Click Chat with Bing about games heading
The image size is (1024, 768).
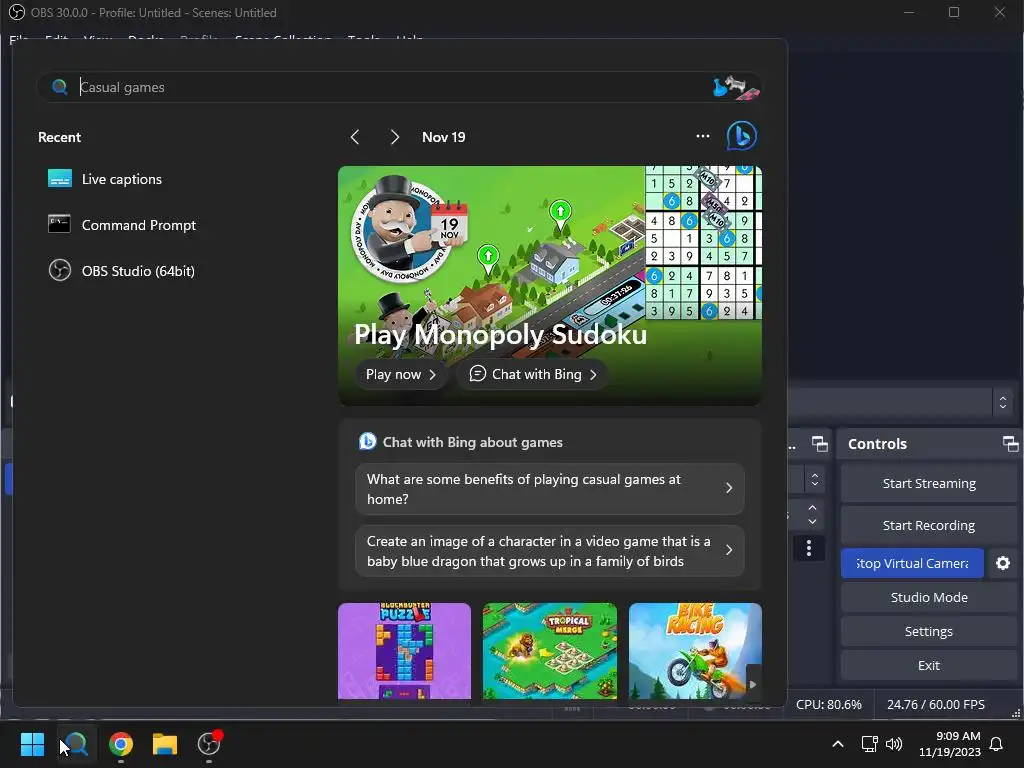coord(472,442)
